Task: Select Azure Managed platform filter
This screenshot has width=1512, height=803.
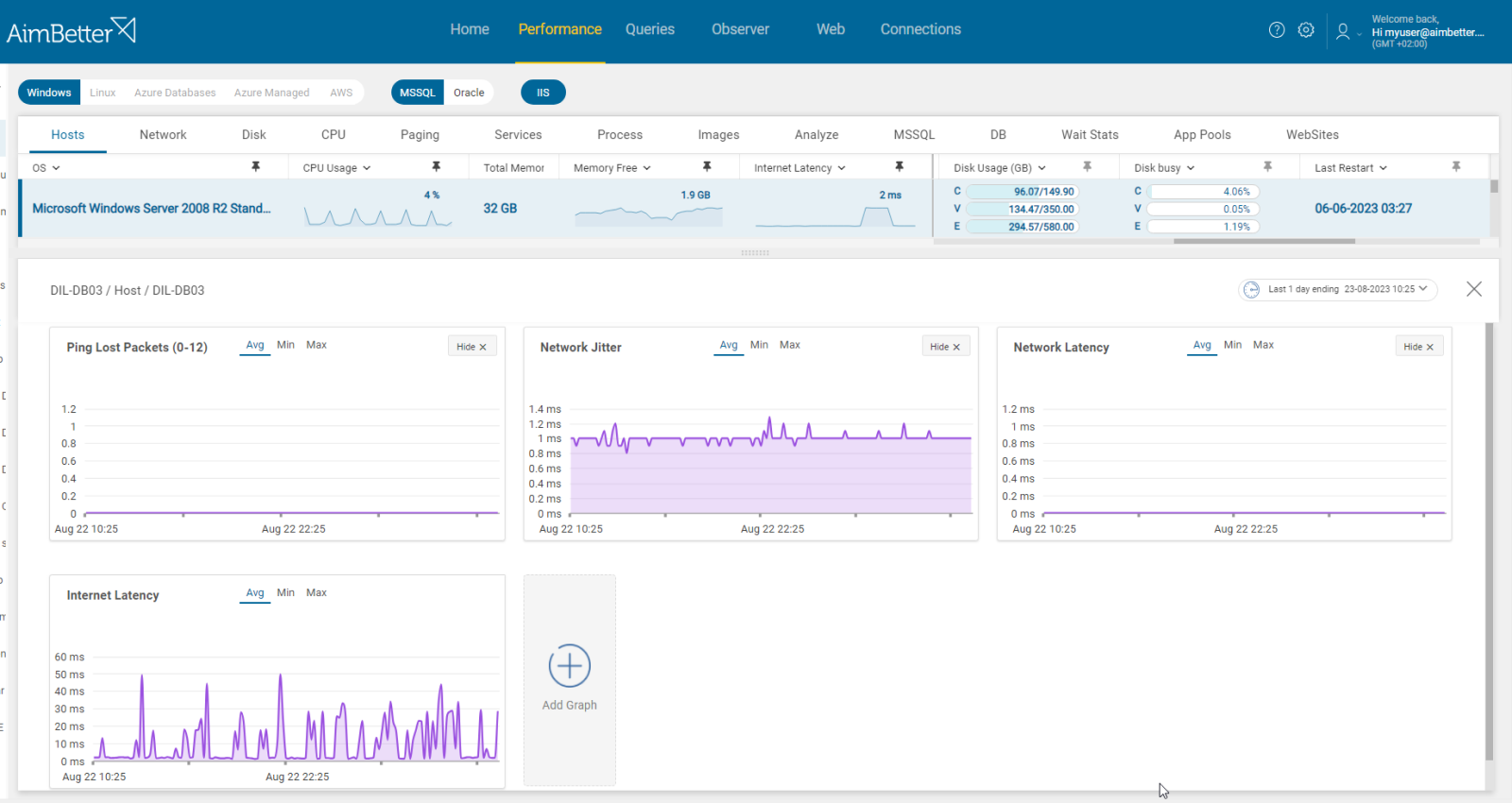Action: [272, 93]
